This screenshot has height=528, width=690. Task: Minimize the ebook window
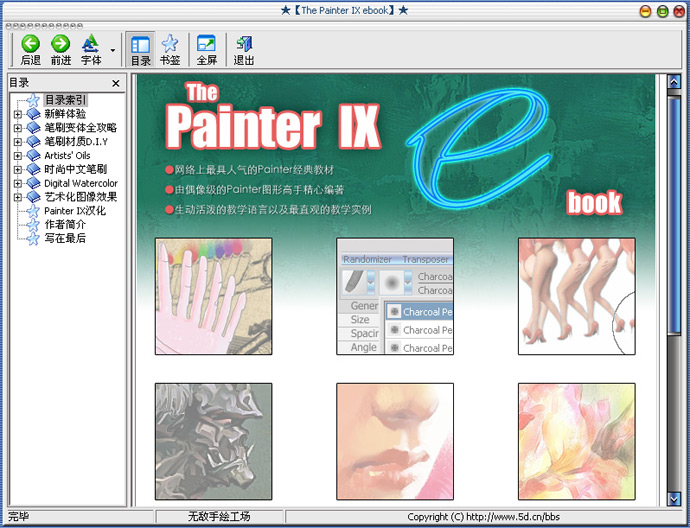[x=645, y=11]
